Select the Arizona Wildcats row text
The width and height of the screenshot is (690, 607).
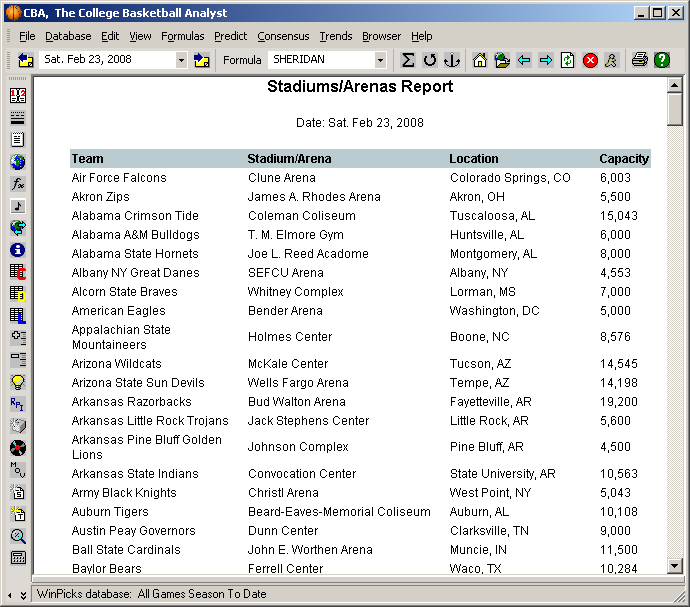[117, 364]
